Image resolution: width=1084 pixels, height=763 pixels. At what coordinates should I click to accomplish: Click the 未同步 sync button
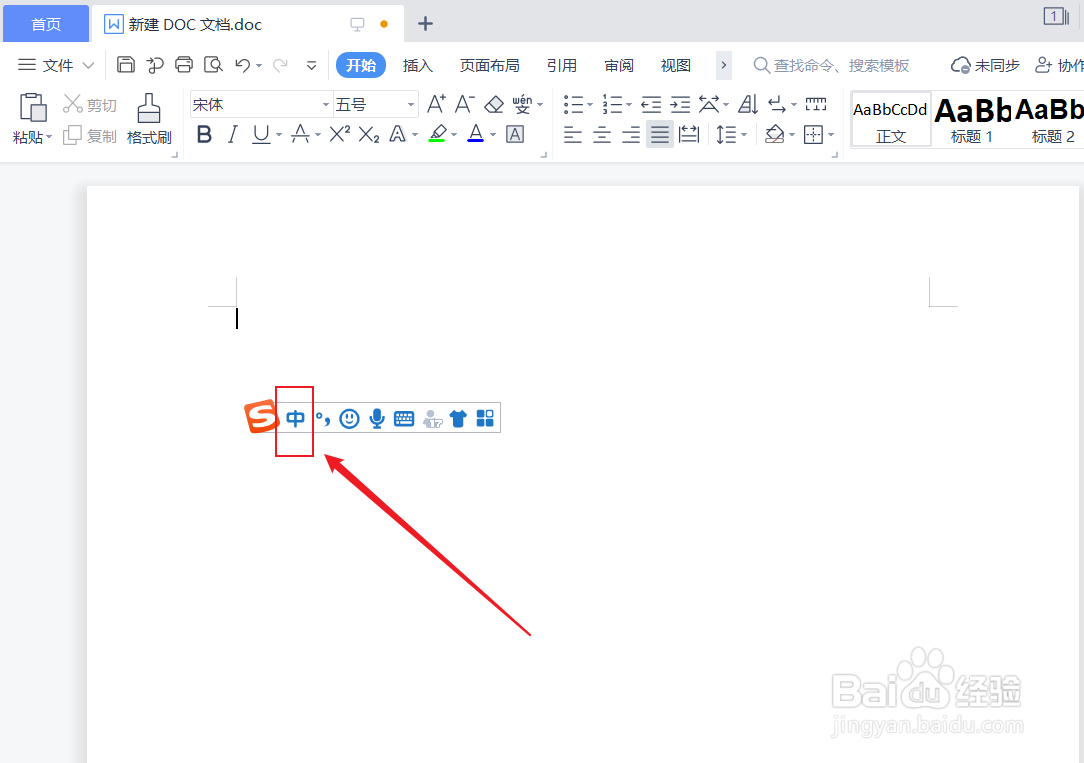click(985, 65)
